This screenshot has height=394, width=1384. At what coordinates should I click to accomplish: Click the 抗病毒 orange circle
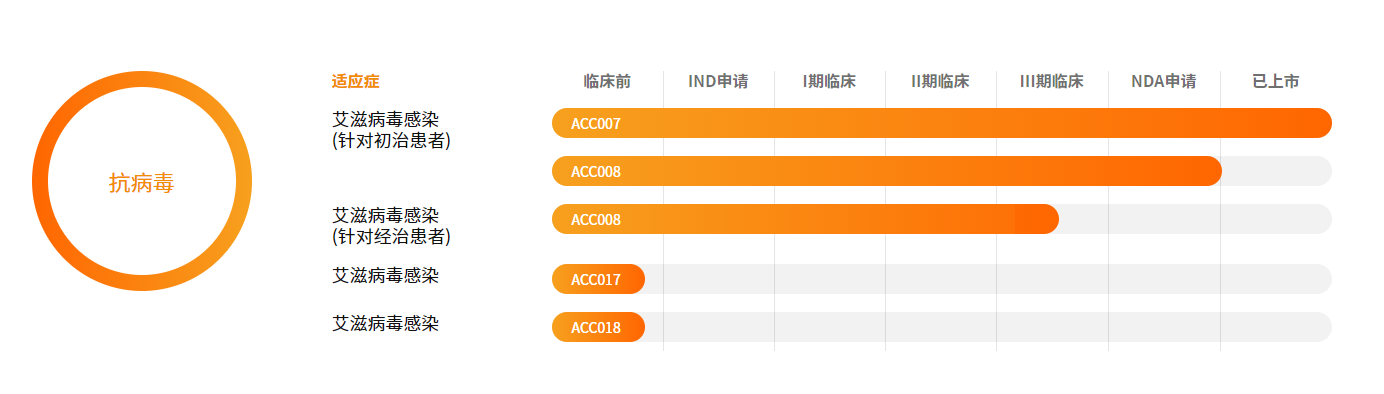[x=142, y=181]
